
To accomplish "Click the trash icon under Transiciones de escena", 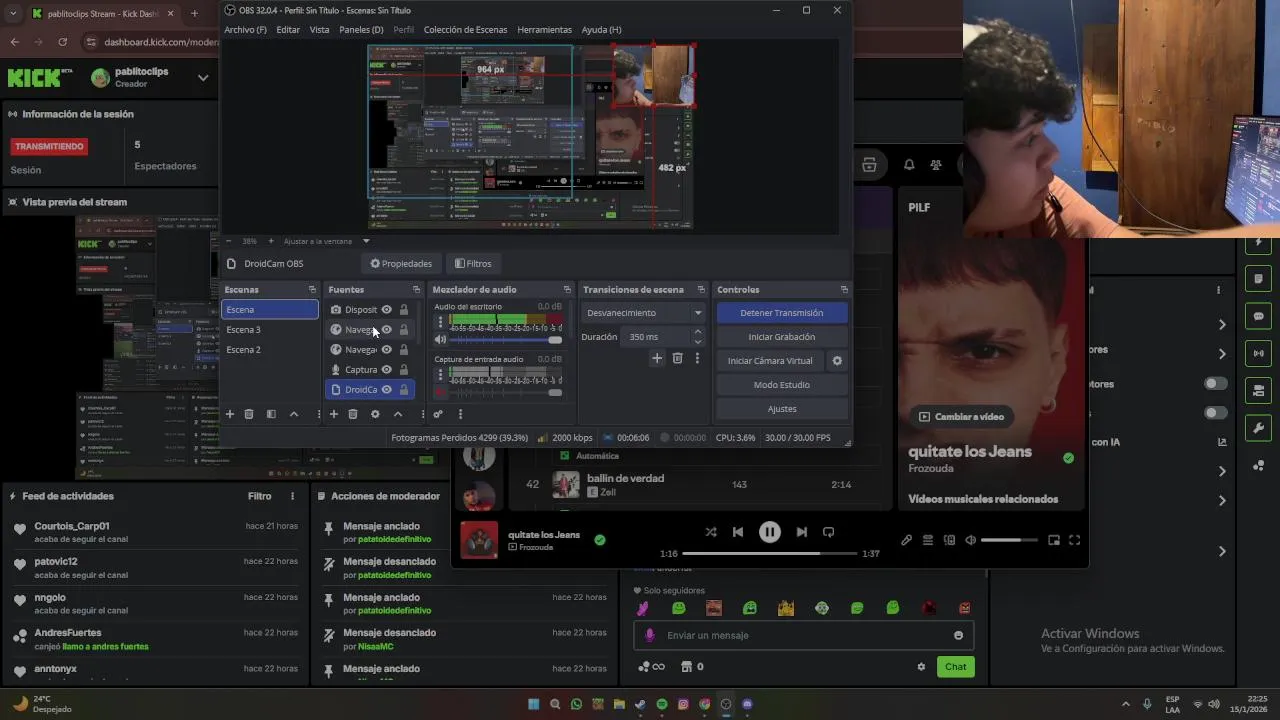I will [677, 358].
